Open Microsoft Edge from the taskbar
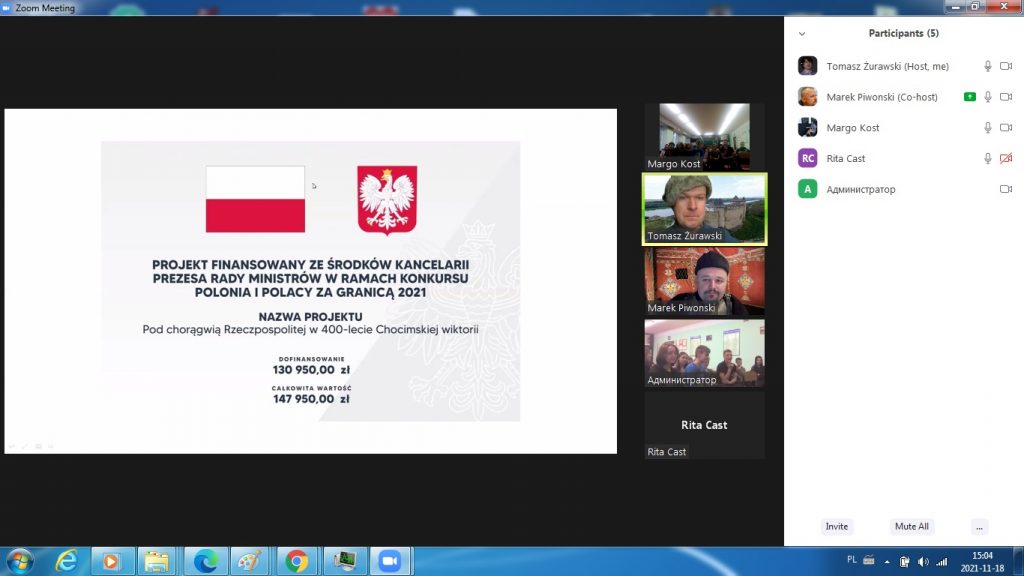 (205, 561)
